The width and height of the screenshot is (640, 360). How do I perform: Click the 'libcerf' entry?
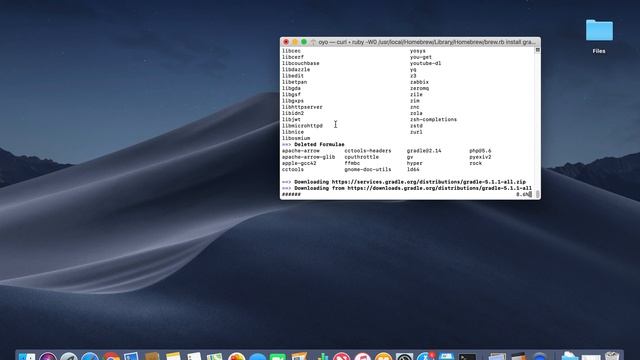pyautogui.click(x=293, y=57)
